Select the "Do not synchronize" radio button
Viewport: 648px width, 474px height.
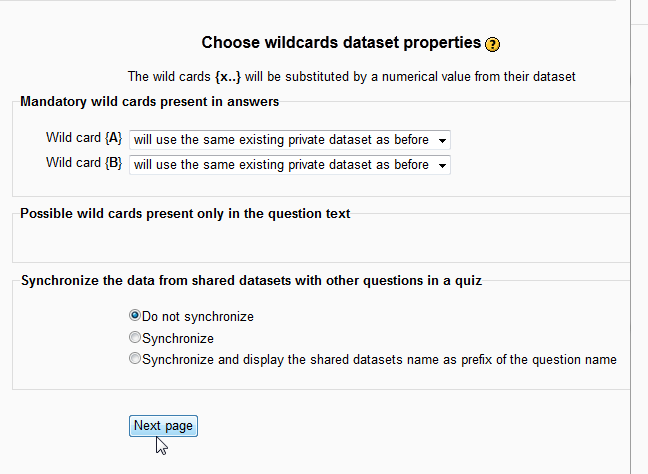135,316
